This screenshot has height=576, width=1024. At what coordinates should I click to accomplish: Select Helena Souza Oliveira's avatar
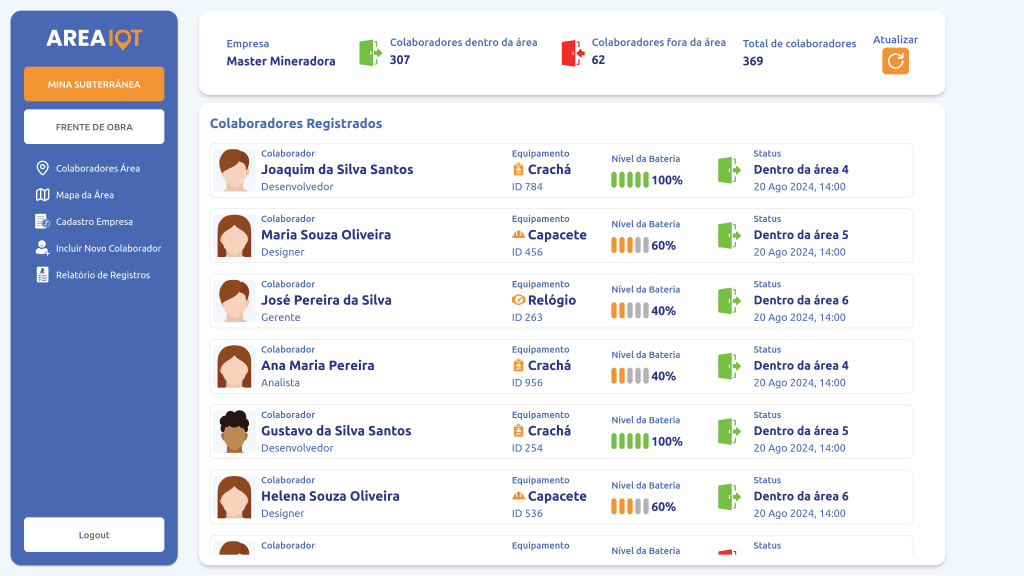(234, 497)
